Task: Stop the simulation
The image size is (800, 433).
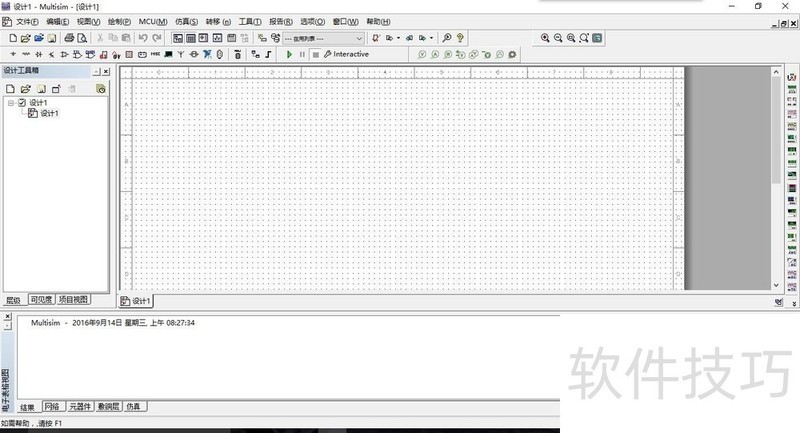Action: (x=316, y=55)
